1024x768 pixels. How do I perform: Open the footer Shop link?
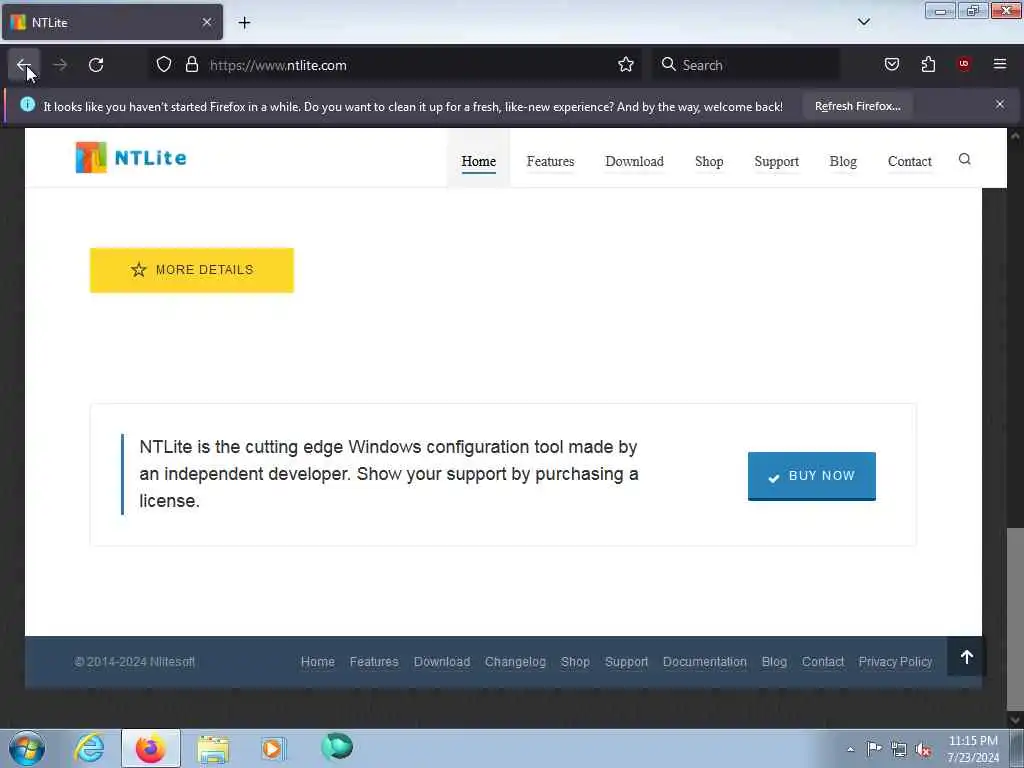click(x=575, y=662)
